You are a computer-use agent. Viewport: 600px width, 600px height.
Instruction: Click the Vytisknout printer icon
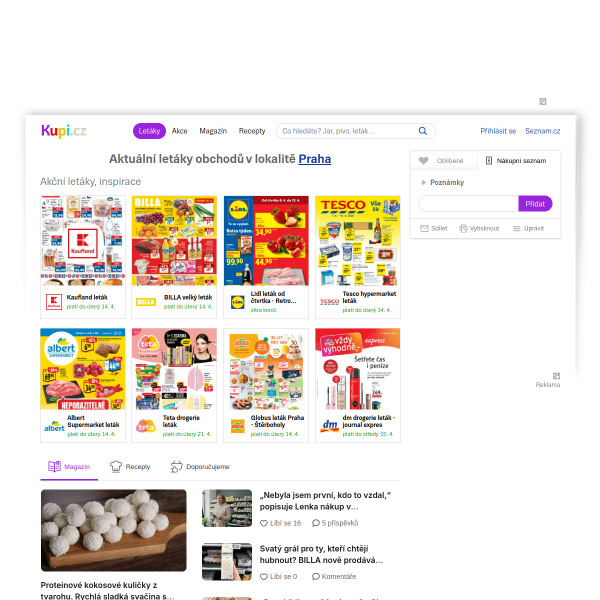(x=463, y=228)
